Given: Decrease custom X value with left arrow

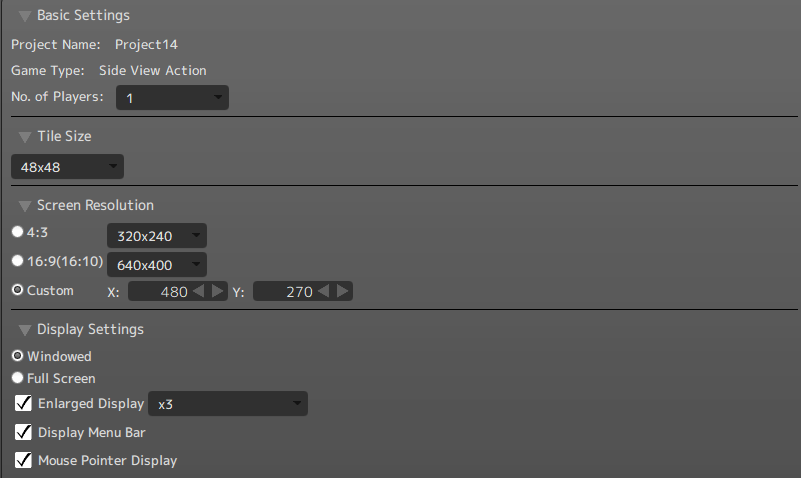Looking at the screenshot, I should (x=198, y=292).
